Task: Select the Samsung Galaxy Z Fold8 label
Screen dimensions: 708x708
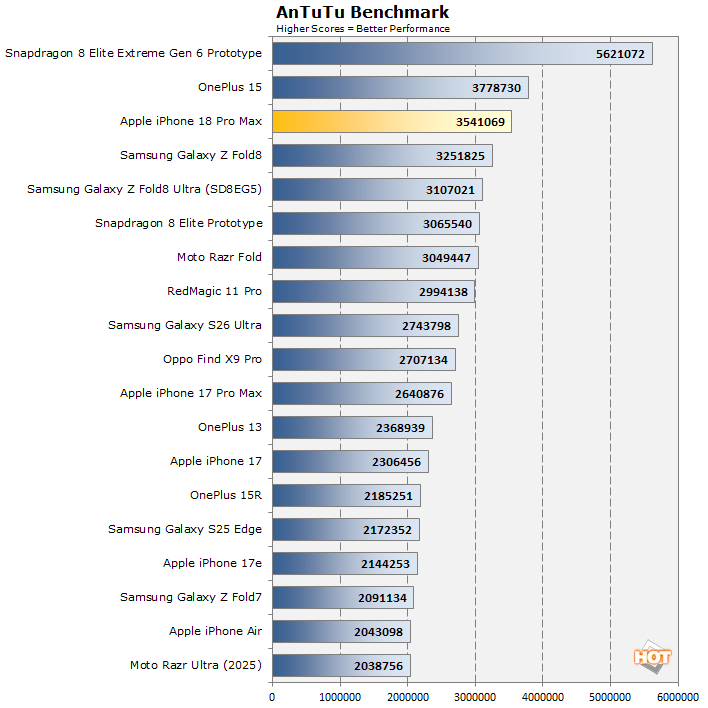Action: (191, 155)
